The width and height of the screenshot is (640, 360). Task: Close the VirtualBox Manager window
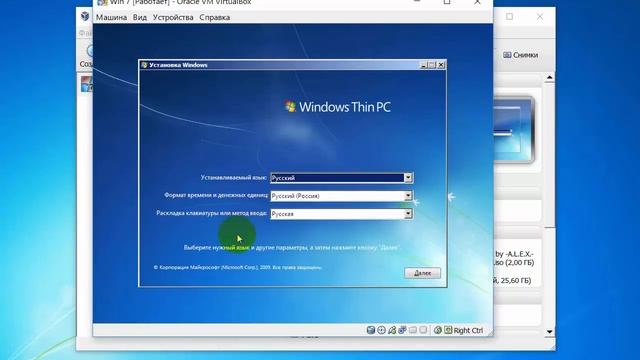pos(540,16)
